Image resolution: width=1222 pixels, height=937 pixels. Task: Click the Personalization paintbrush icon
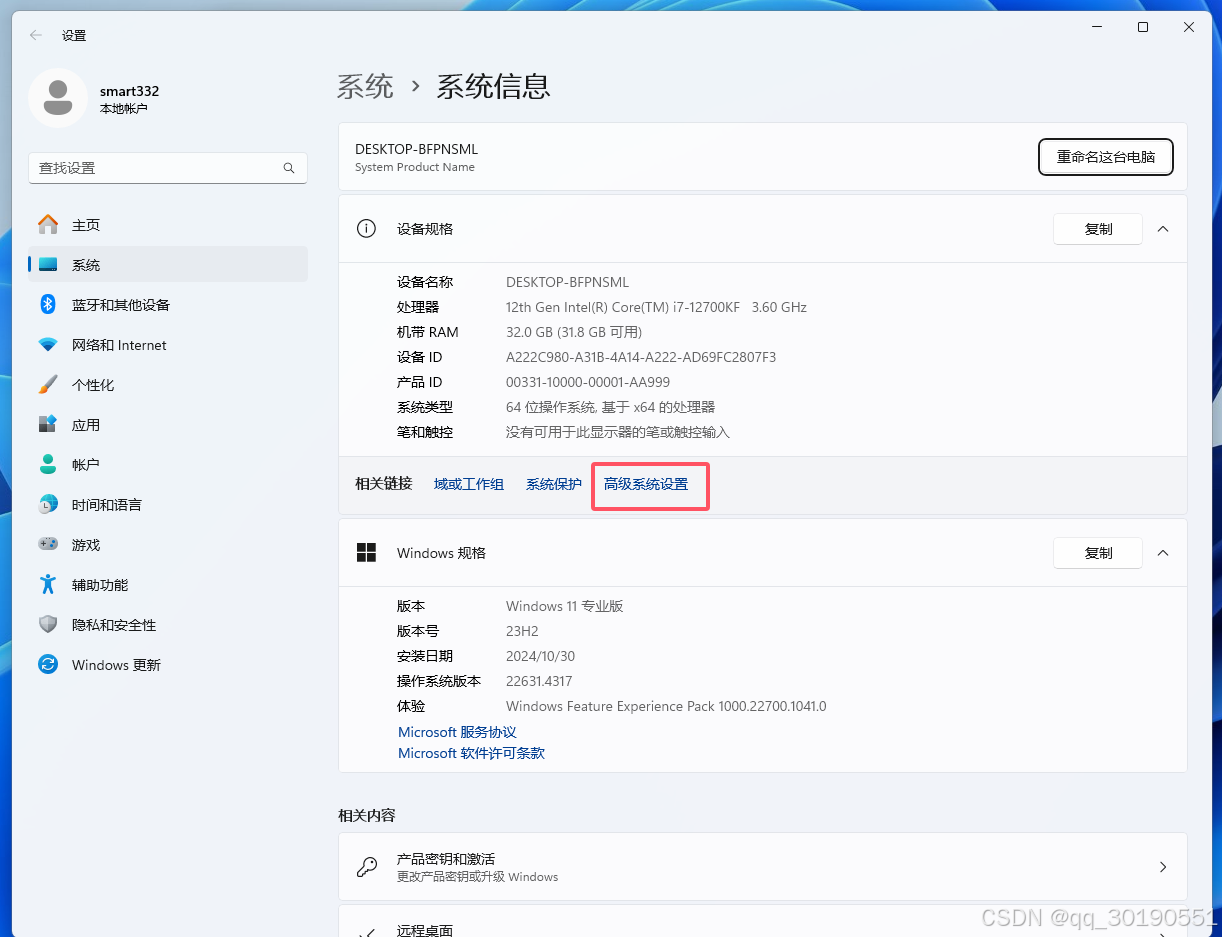pos(48,385)
